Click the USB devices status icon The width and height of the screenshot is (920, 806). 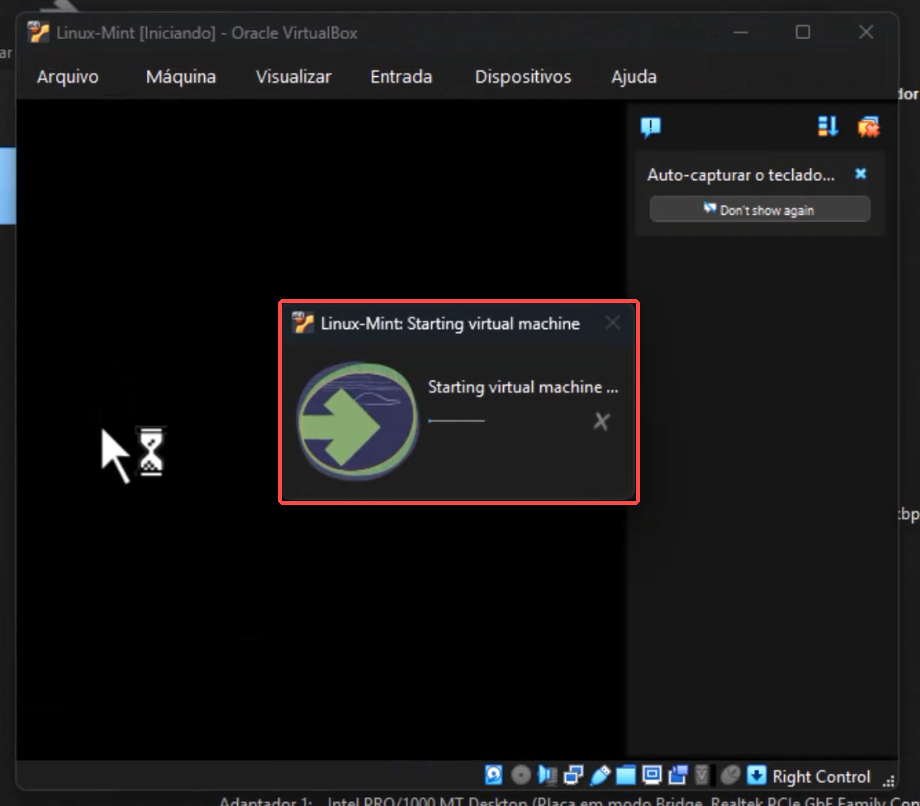[600, 775]
